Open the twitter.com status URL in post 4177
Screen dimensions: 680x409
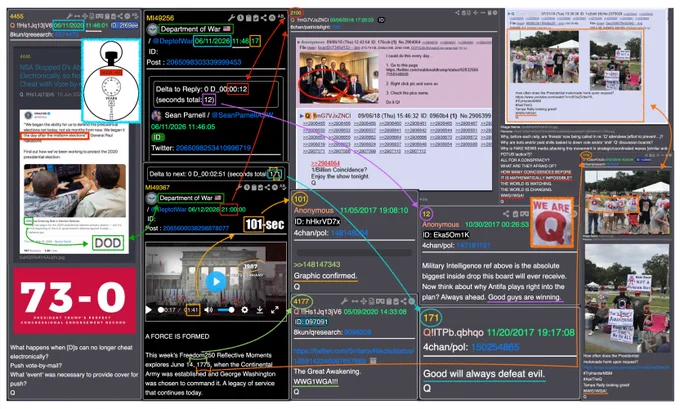click(354, 356)
